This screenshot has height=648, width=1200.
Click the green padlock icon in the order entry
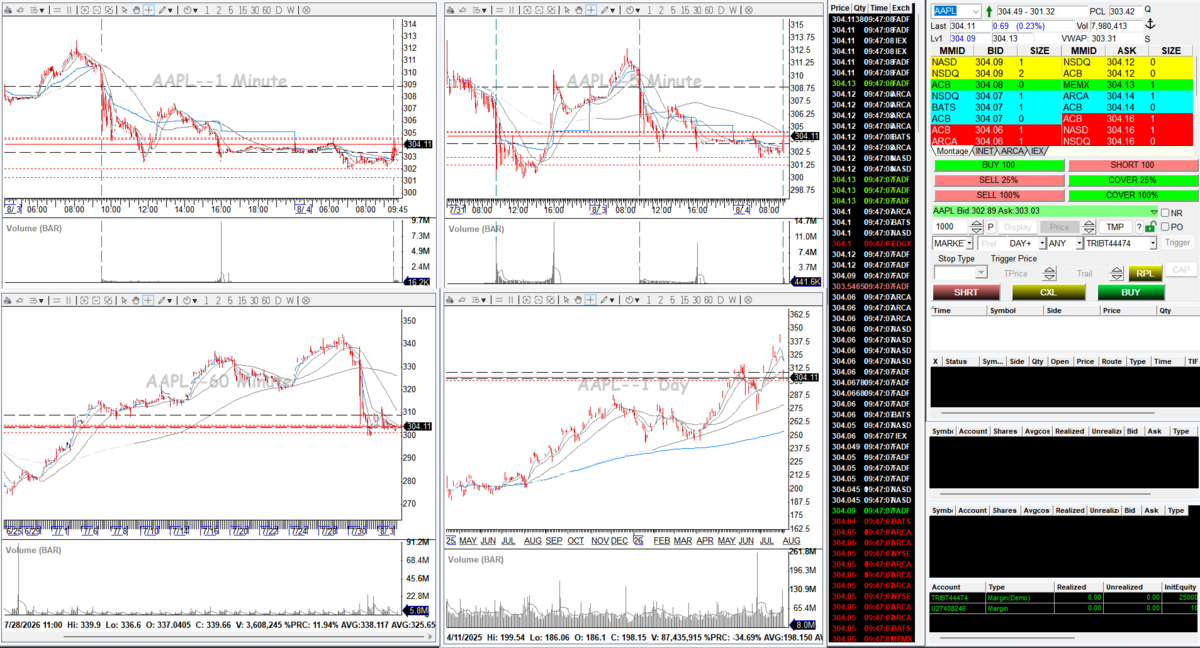1150,226
